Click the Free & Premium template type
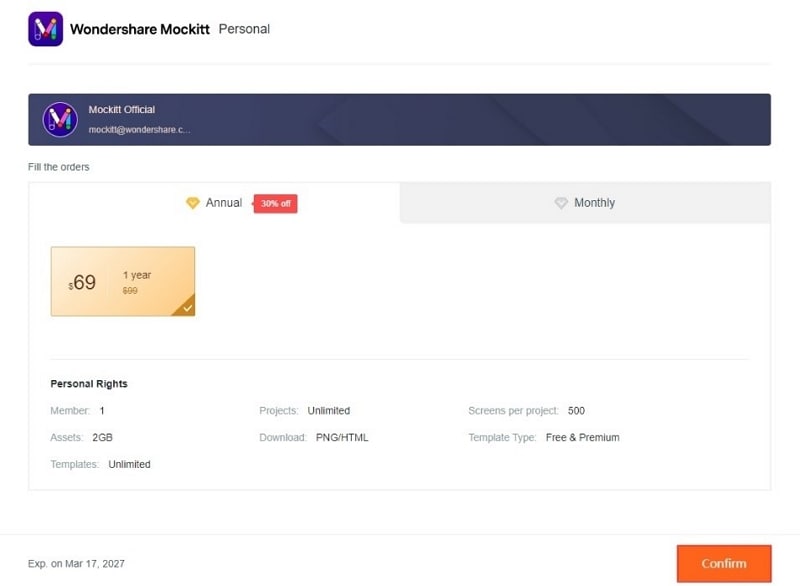Image resolution: width=800 pixels, height=586 pixels. pyautogui.click(x=583, y=438)
